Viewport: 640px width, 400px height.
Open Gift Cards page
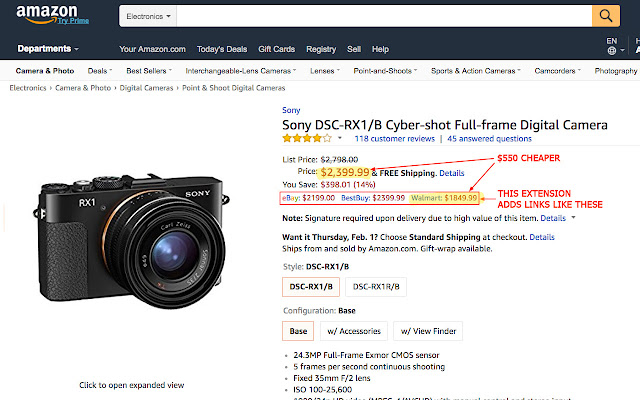[276, 49]
